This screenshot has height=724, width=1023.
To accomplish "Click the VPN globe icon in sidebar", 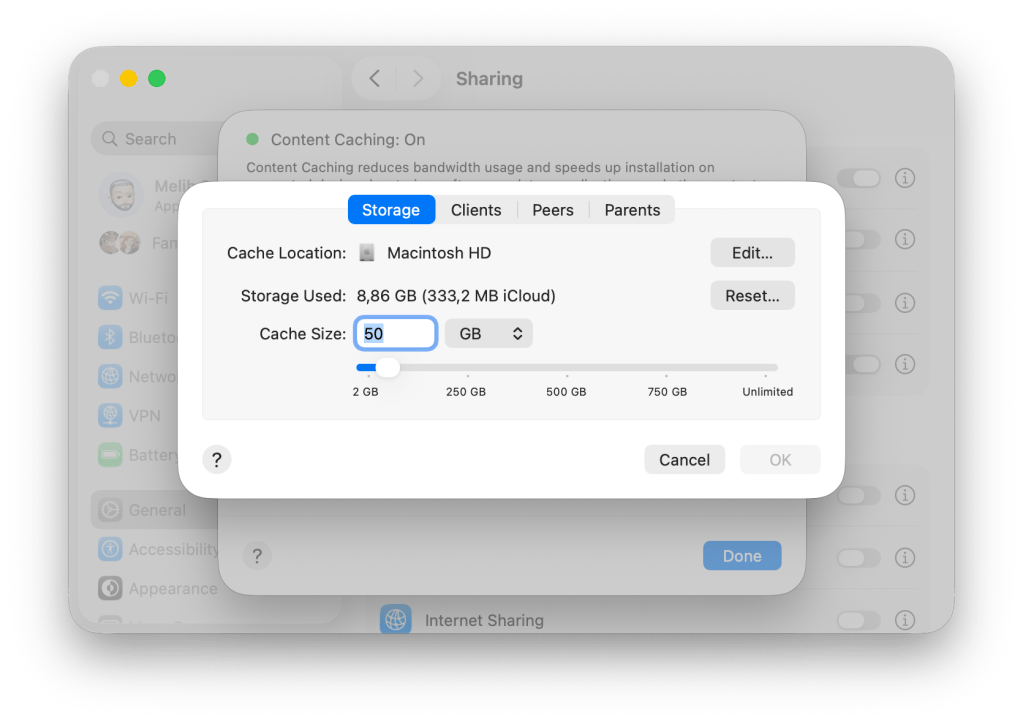I will tap(110, 415).
